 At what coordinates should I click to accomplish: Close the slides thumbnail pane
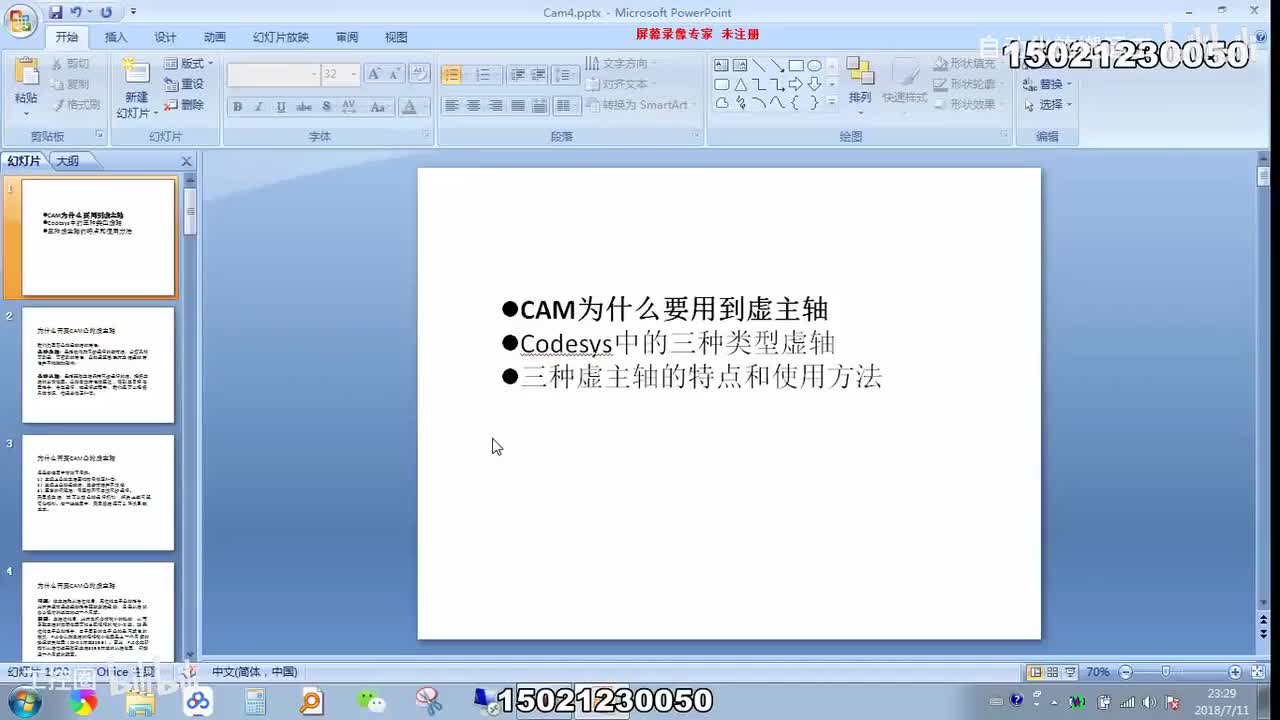click(x=186, y=161)
